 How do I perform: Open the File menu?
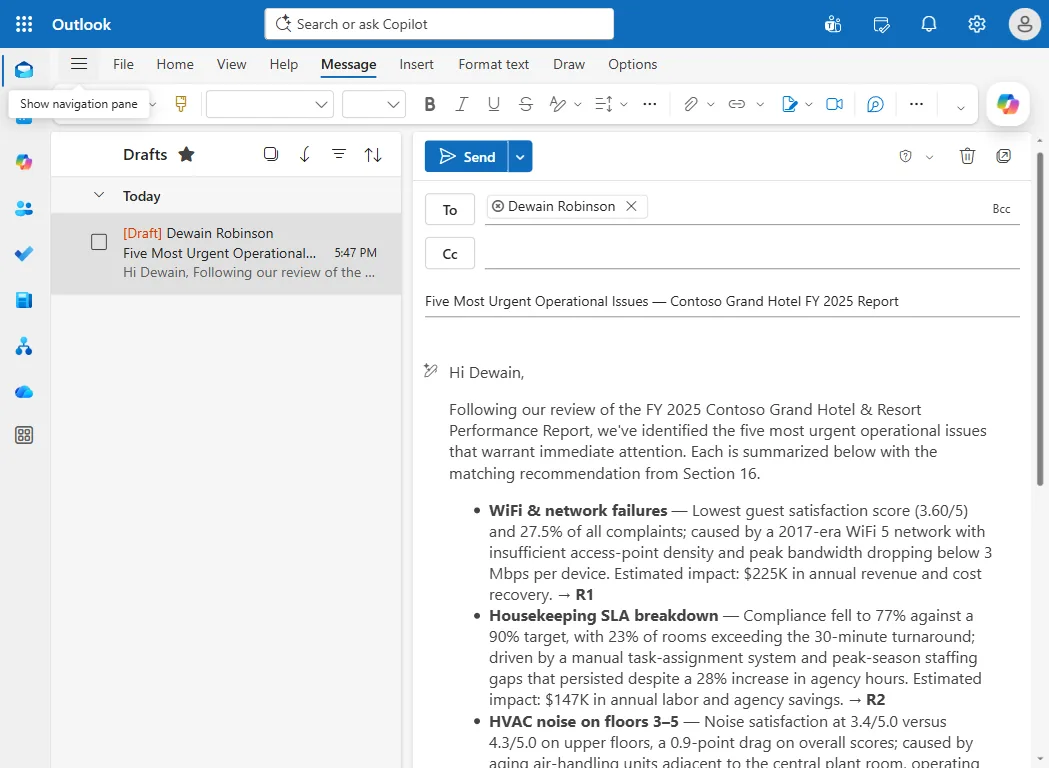123,64
